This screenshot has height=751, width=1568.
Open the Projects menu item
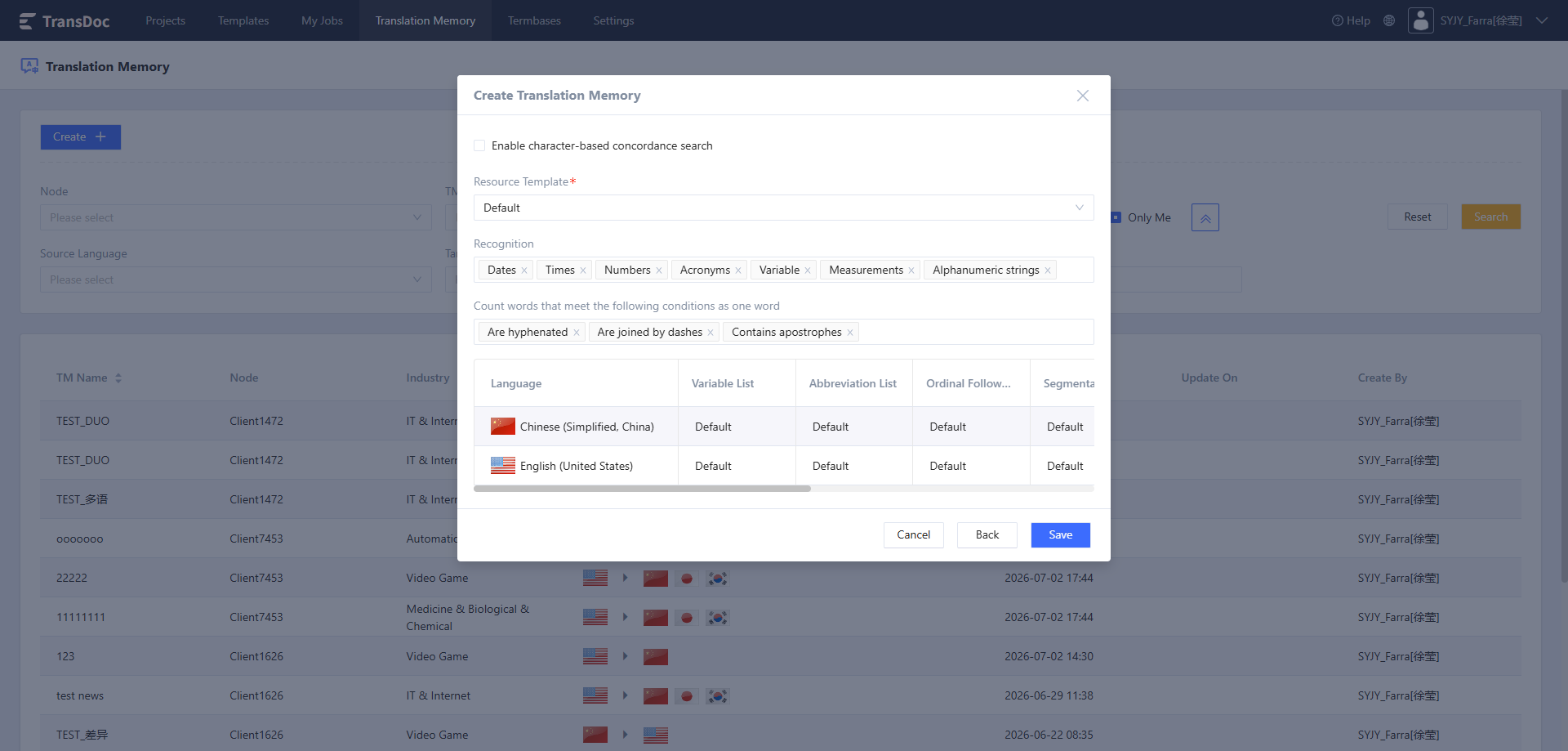point(165,20)
